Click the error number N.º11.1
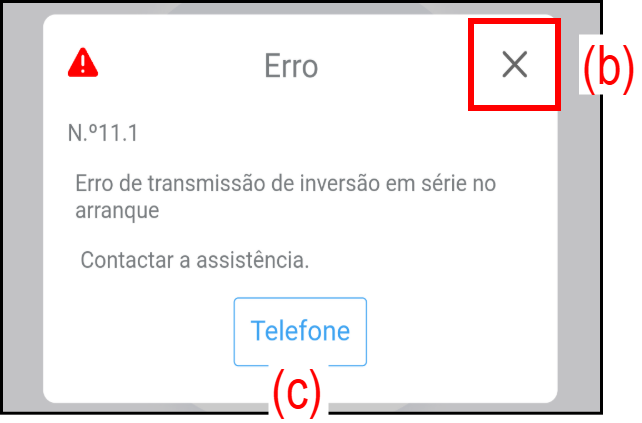 tap(103, 133)
